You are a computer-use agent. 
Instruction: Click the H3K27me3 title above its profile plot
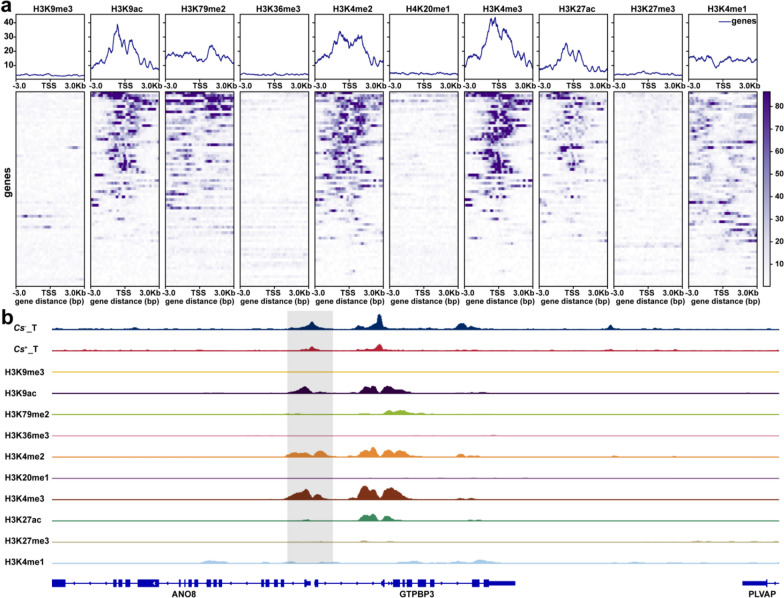652,9
